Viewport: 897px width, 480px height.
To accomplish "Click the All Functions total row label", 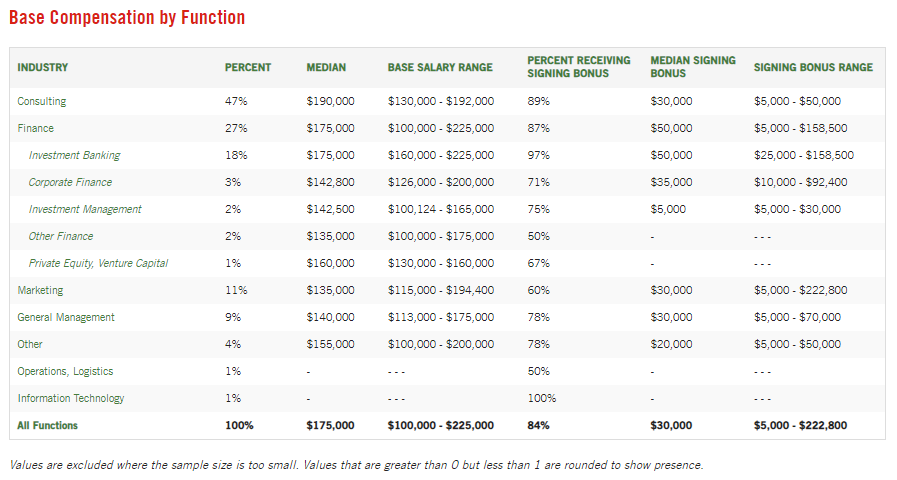I will [x=47, y=425].
